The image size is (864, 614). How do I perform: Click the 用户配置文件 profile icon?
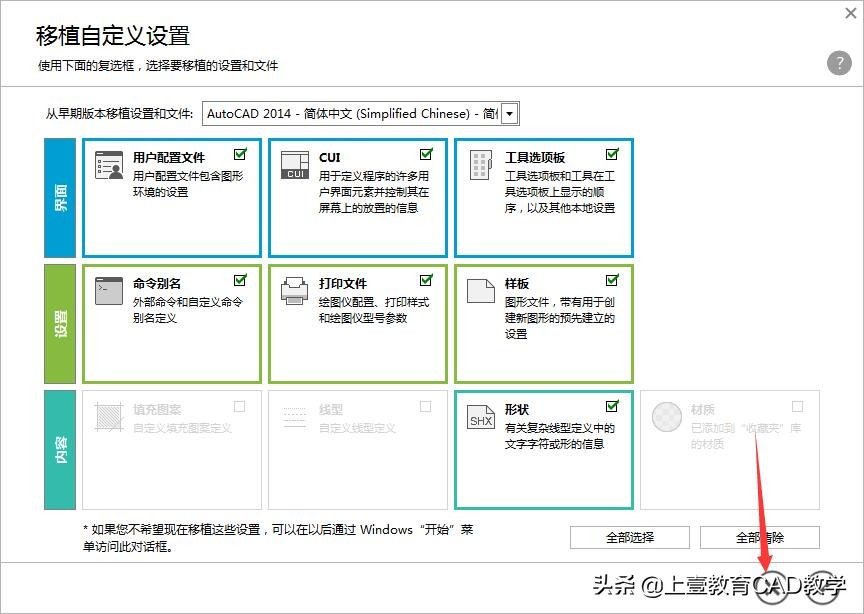tap(110, 166)
